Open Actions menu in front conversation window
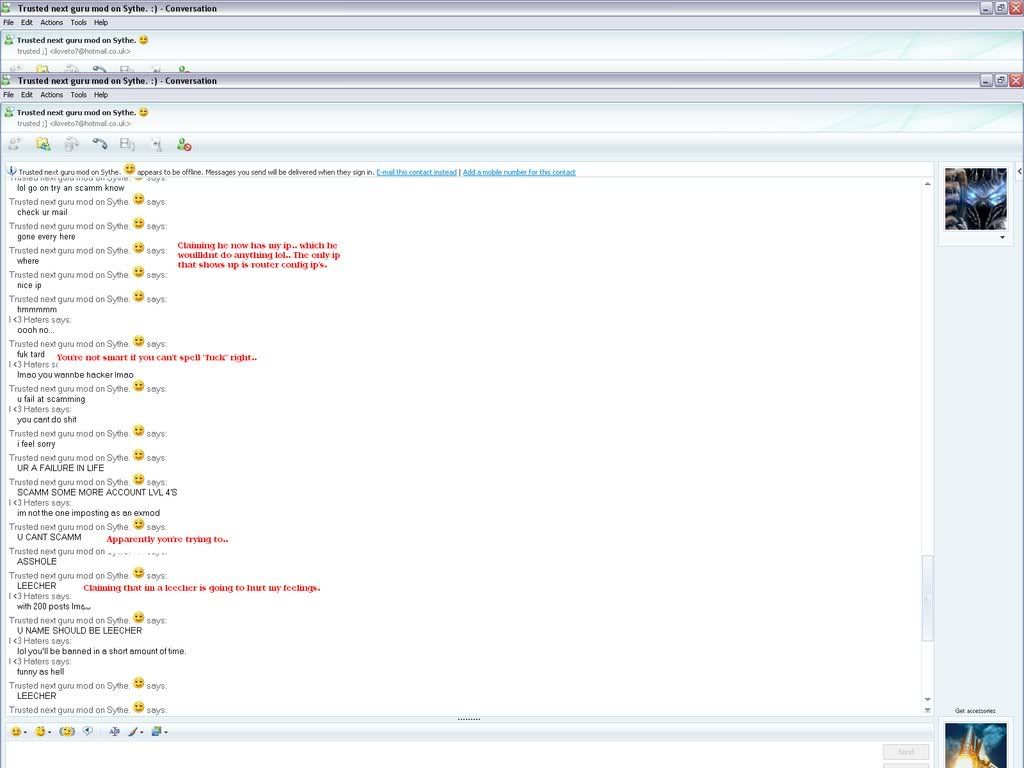This screenshot has height=768, width=1024. click(x=52, y=95)
